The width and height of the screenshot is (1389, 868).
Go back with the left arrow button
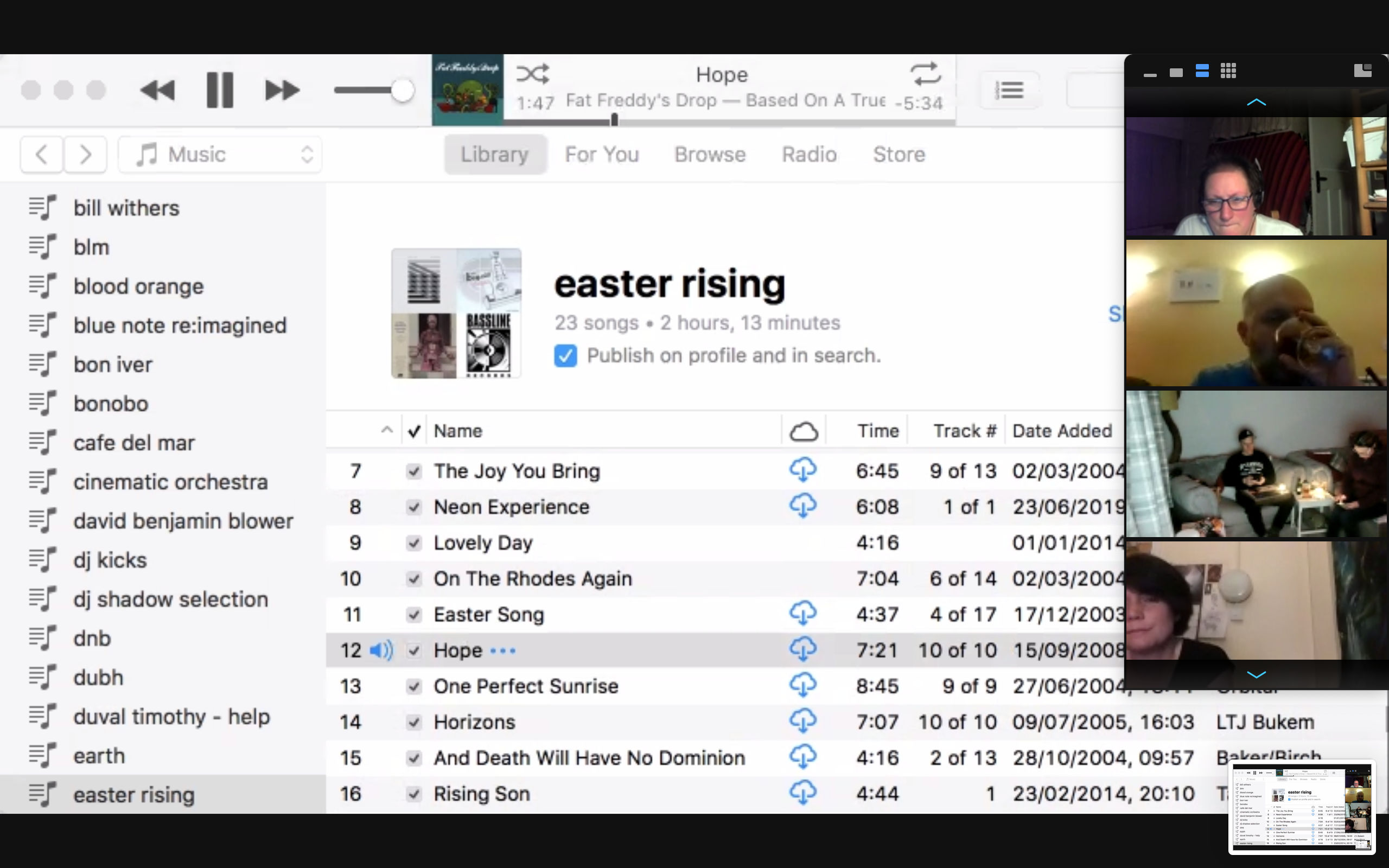[41, 155]
